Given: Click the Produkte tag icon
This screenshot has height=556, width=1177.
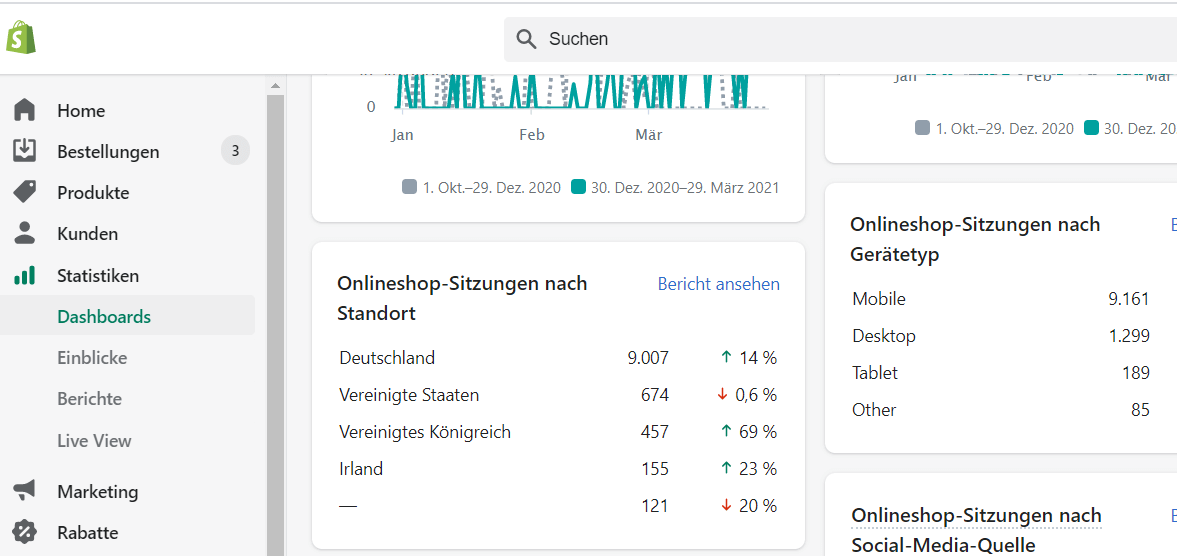Looking at the screenshot, I should pyautogui.click(x=25, y=192).
